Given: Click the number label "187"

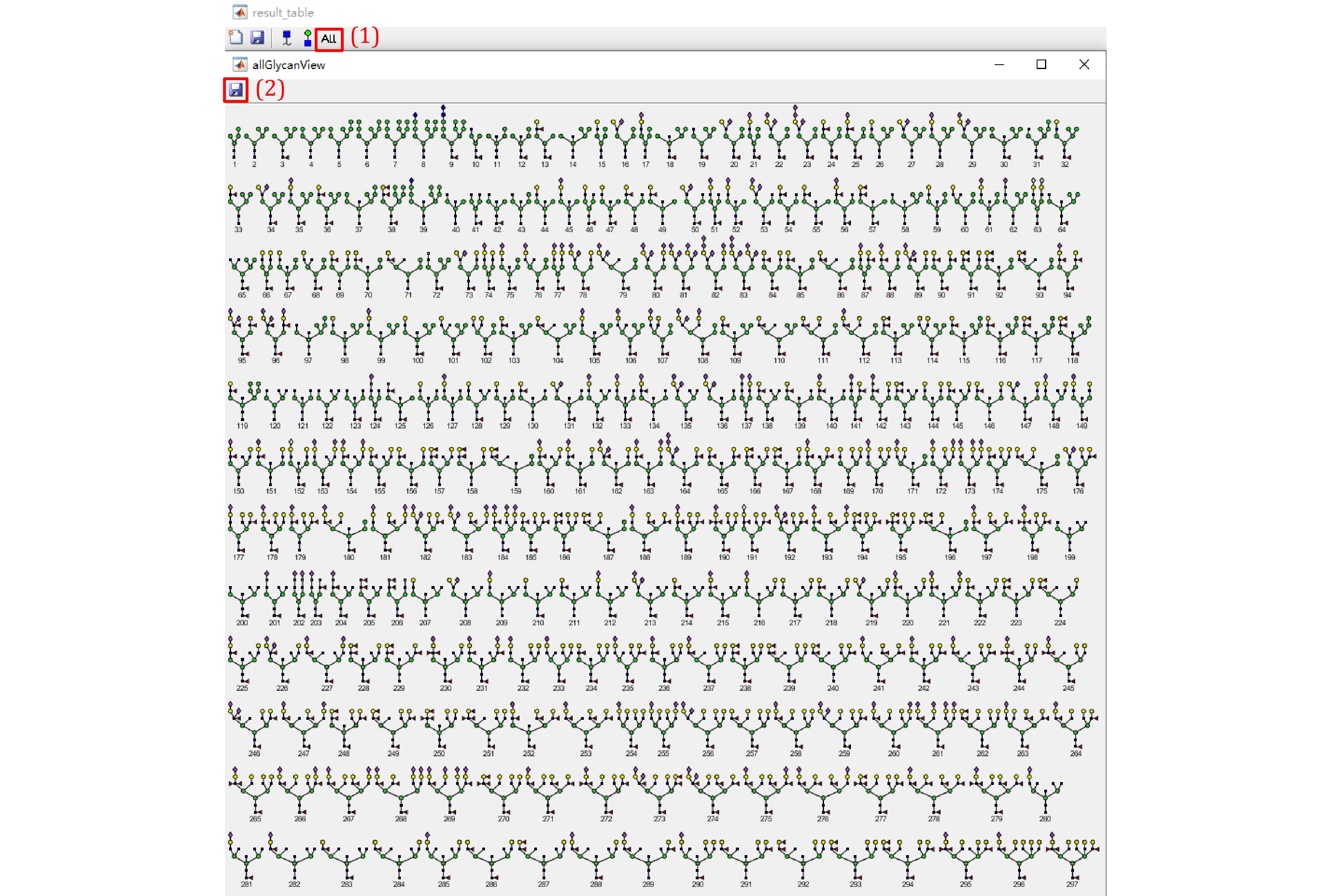Looking at the screenshot, I should [608, 557].
